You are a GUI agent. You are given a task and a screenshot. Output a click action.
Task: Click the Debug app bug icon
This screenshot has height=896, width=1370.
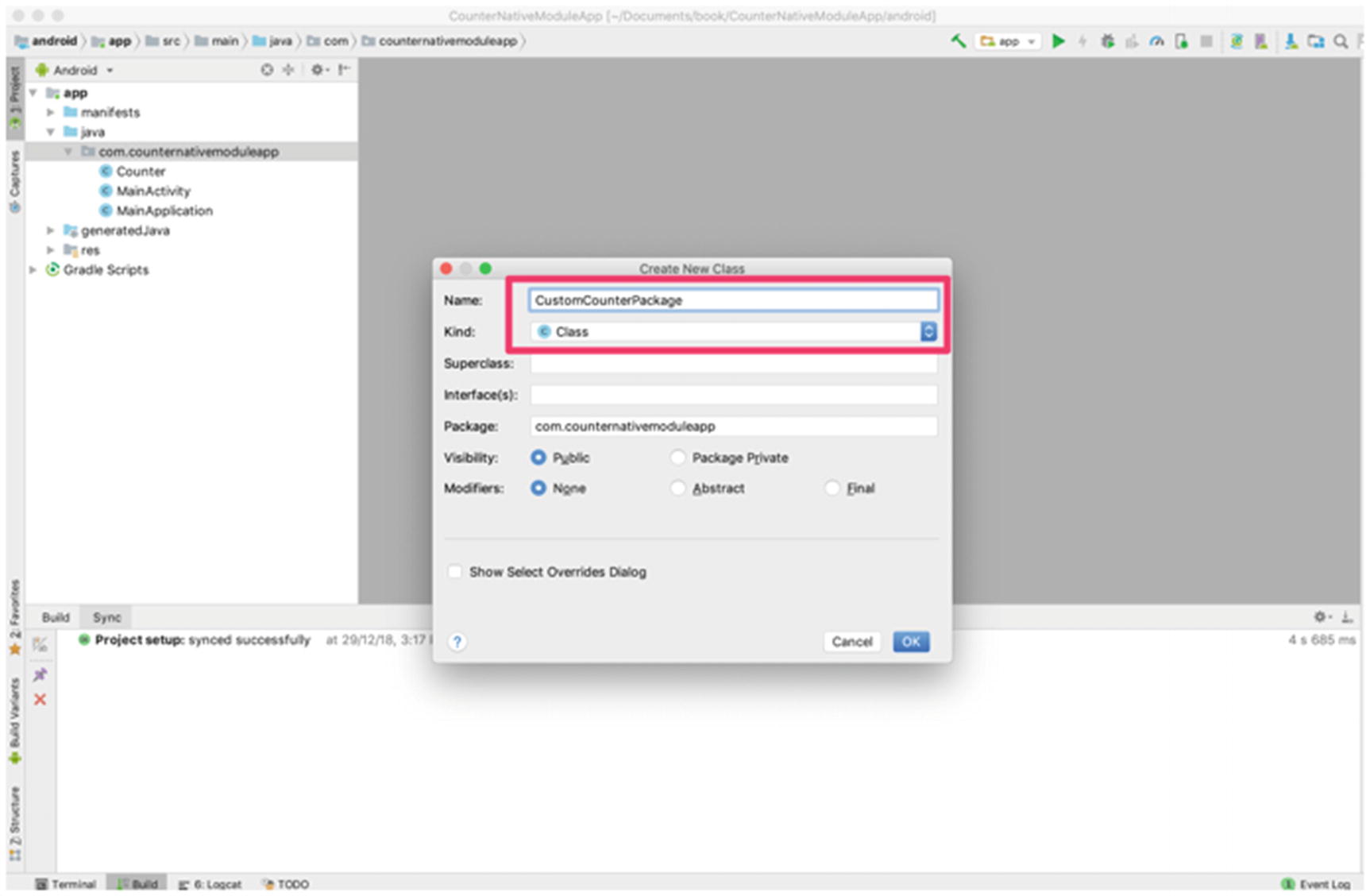pos(1107,41)
